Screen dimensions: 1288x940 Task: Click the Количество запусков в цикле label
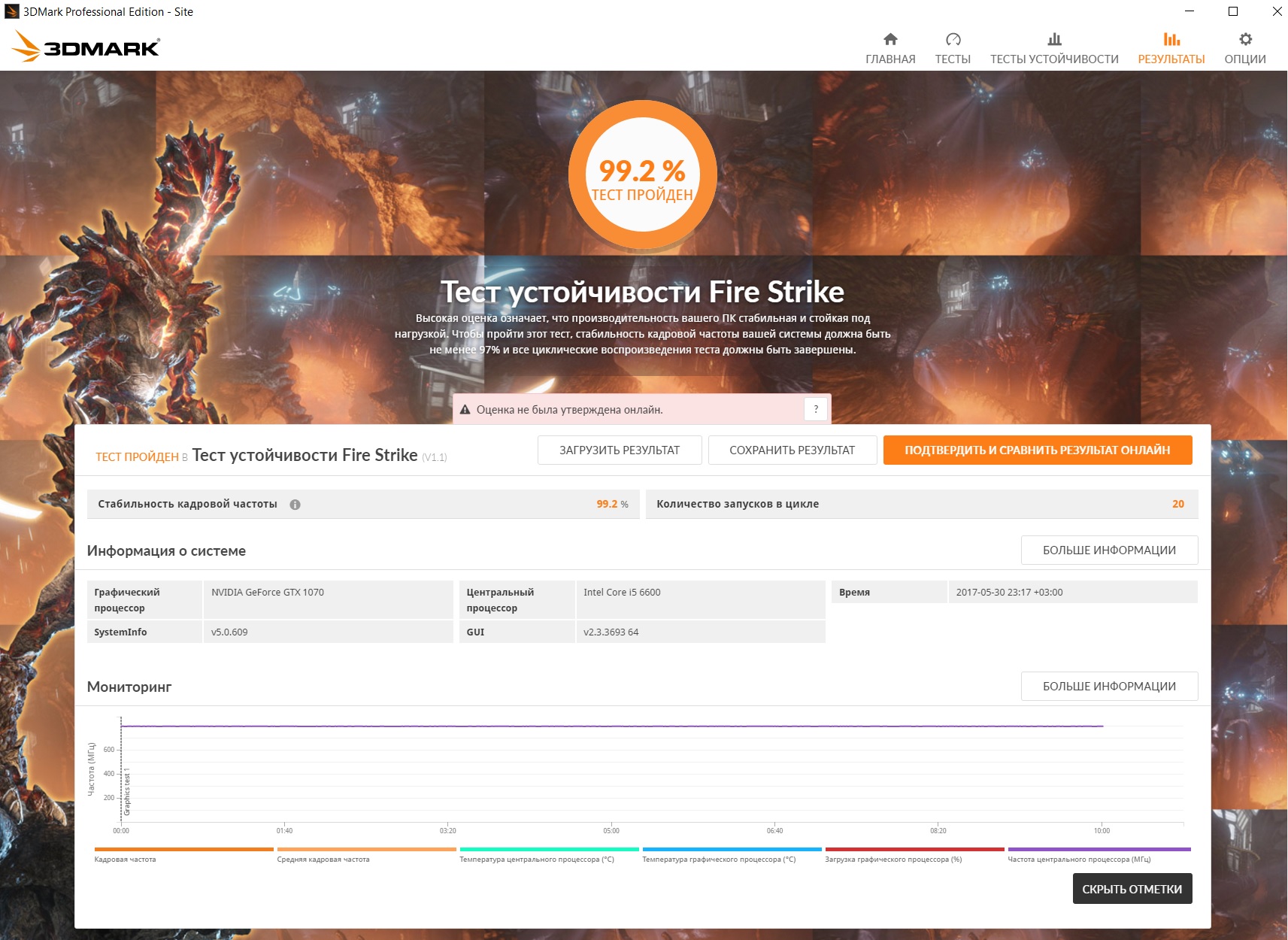pyautogui.click(x=738, y=504)
